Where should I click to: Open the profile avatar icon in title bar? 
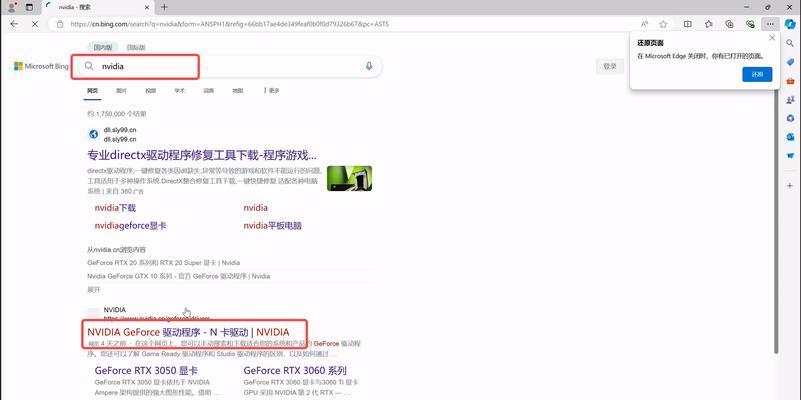coord(12,7)
